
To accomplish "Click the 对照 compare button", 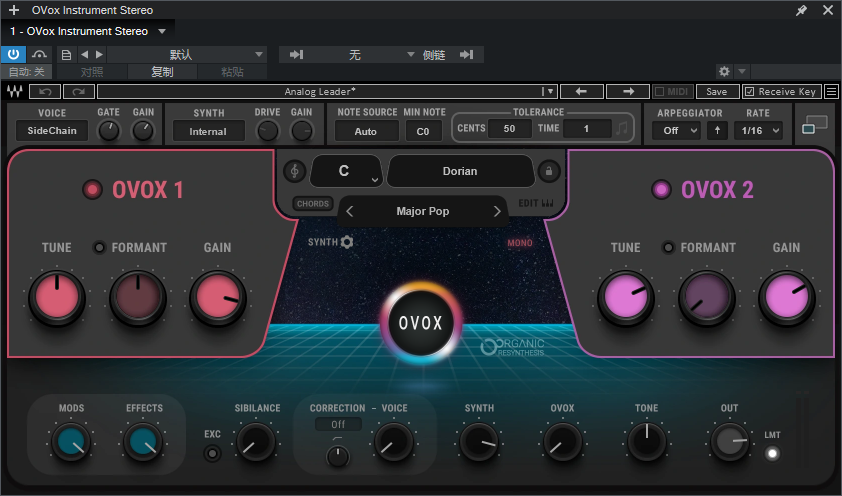I will [x=92, y=71].
